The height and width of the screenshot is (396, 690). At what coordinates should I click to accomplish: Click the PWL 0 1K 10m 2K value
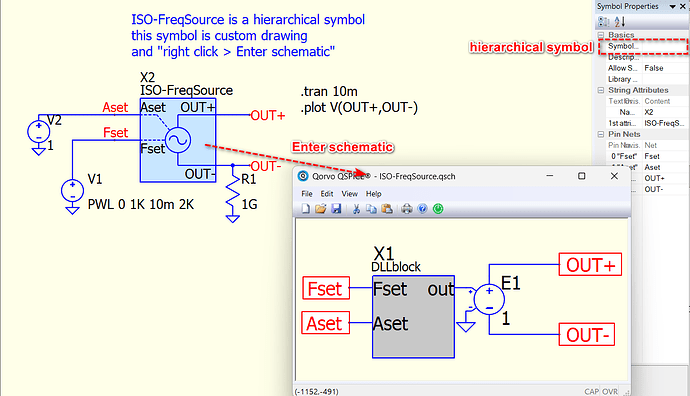[x=141, y=205]
